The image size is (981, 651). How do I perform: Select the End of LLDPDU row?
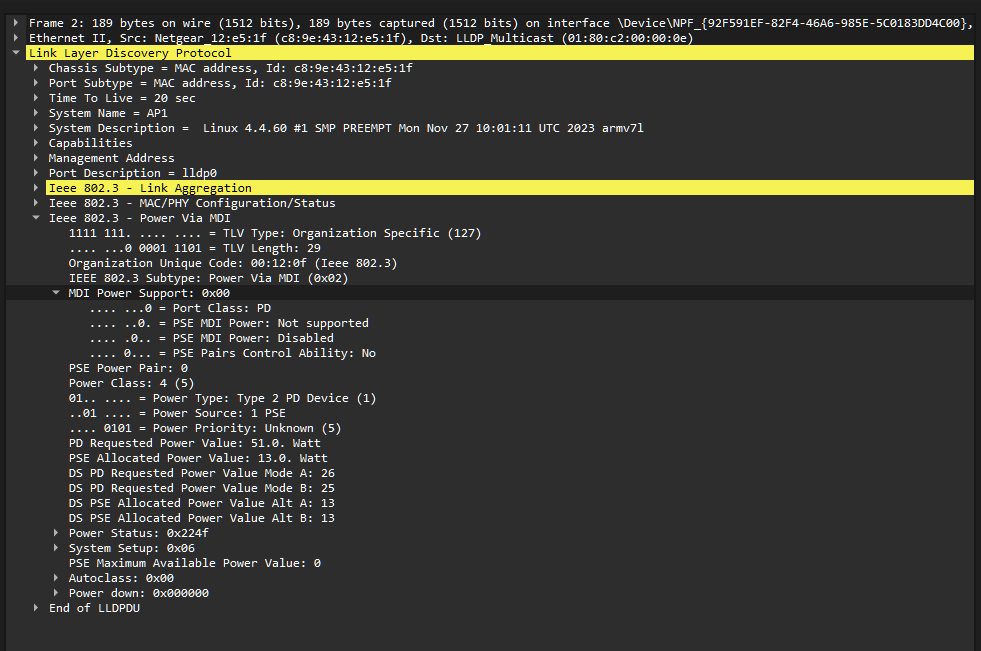pos(94,608)
